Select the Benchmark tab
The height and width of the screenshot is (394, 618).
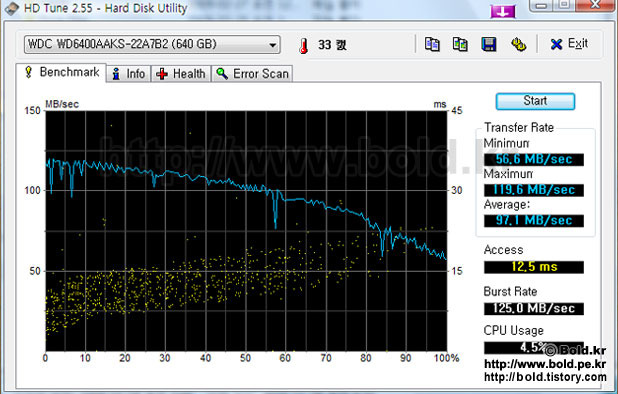[61, 72]
